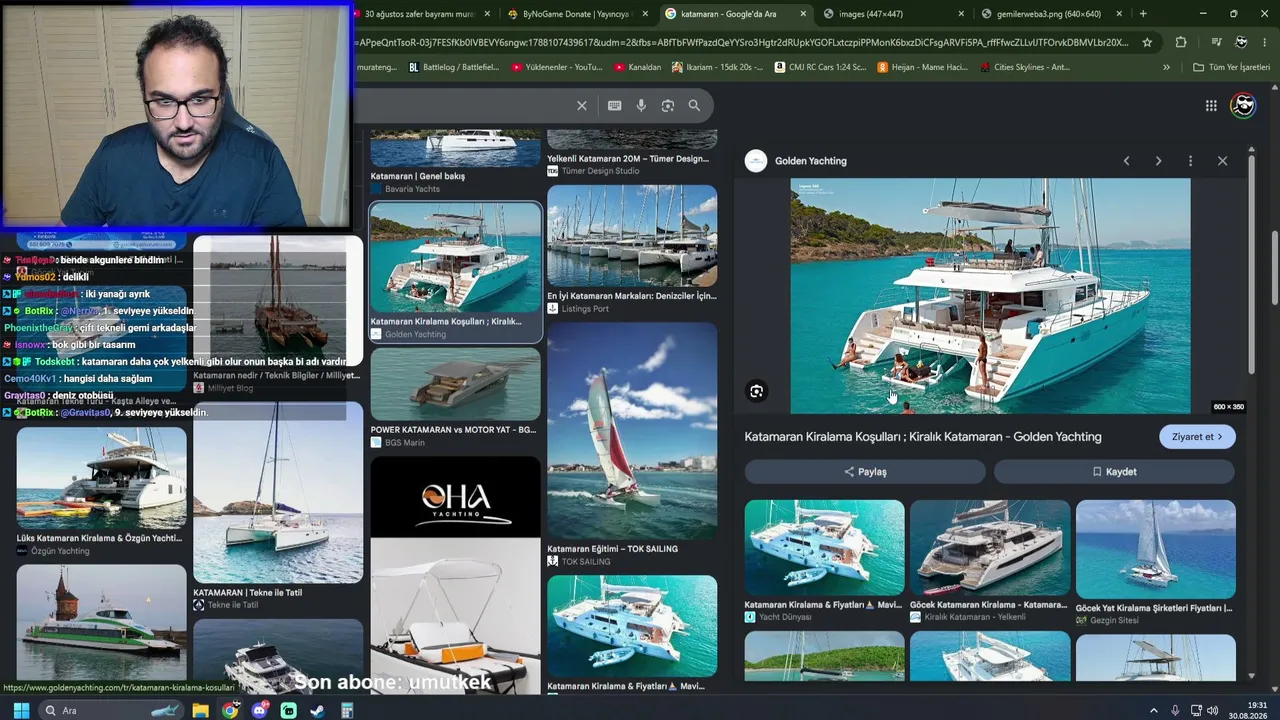The height and width of the screenshot is (720, 1280).
Task: Open the Google account profile picture
Action: (1243, 105)
